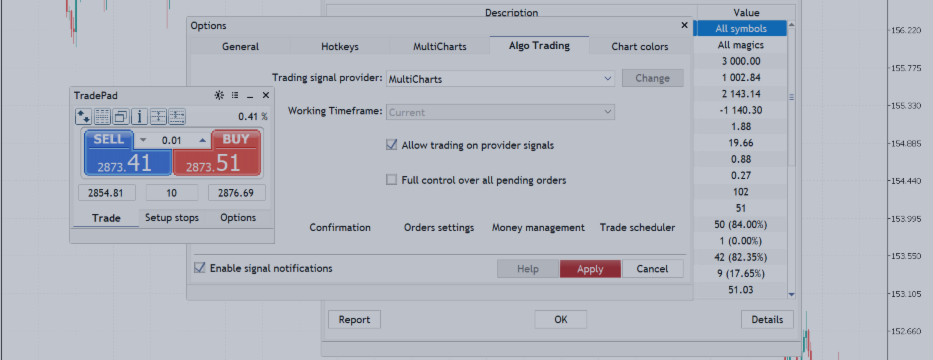Click the Details button in background window
This screenshot has height=360, width=933.
(x=767, y=320)
